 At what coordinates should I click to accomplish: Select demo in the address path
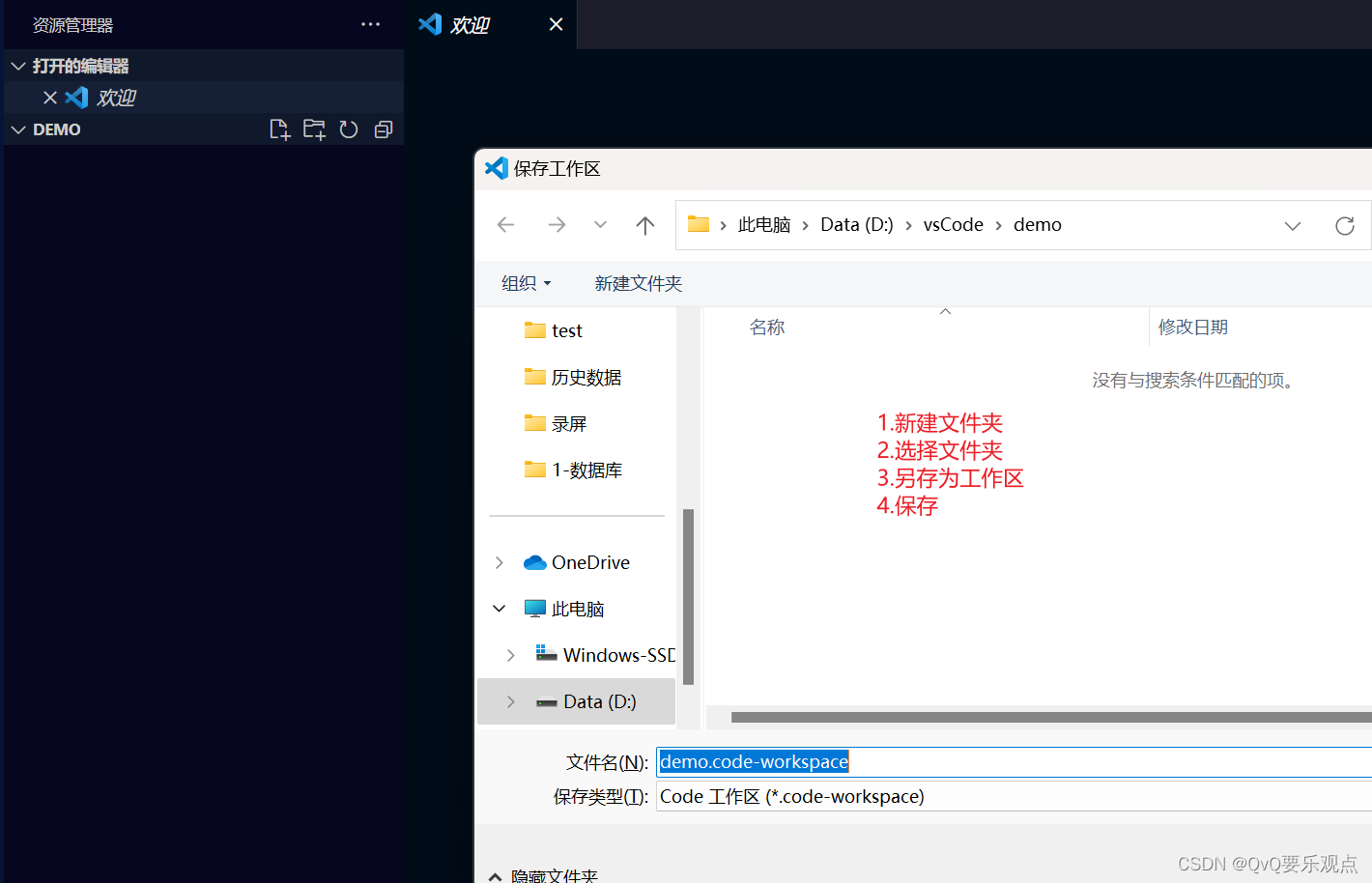tap(1038, 225)
